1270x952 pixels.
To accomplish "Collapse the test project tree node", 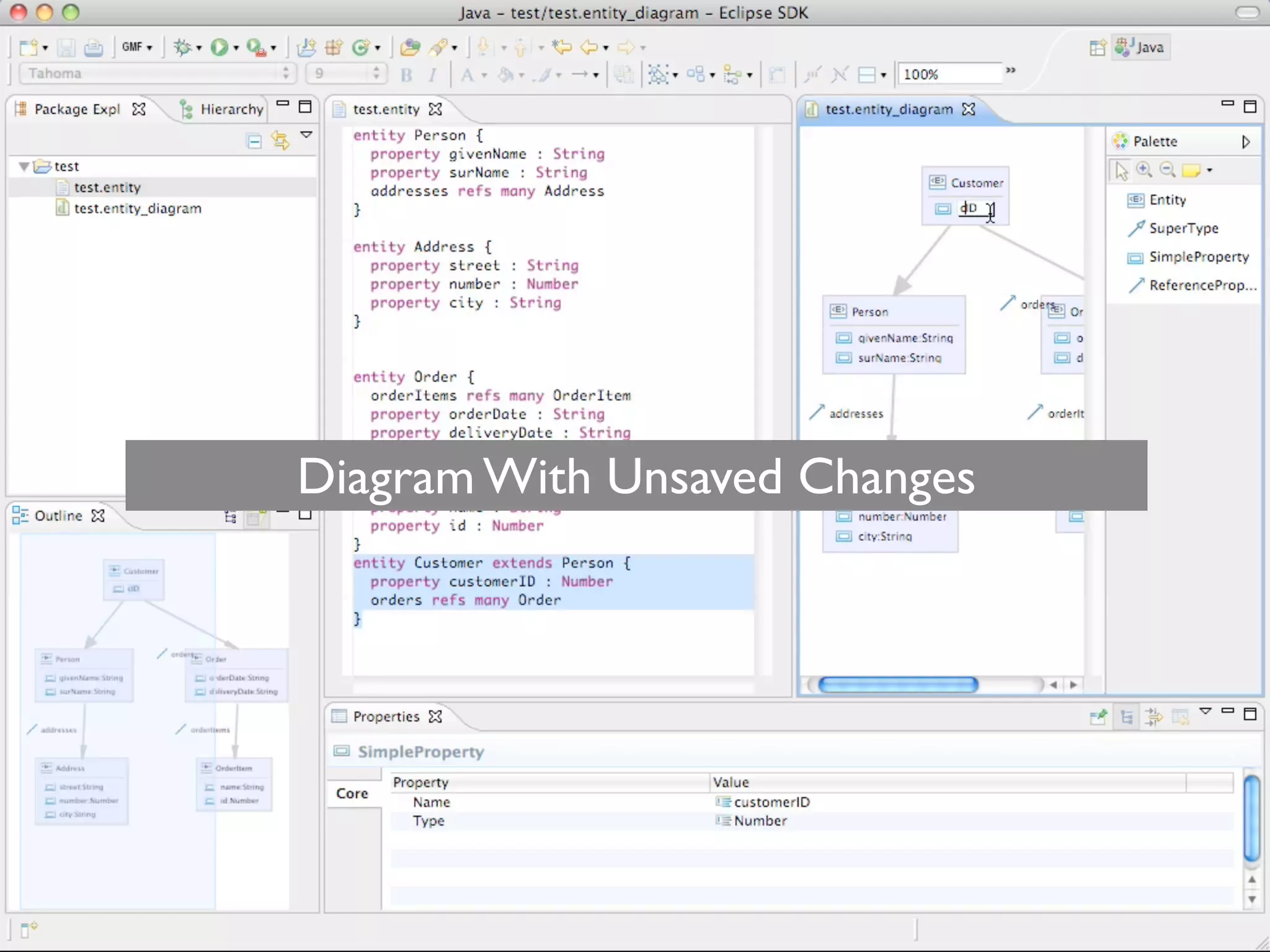I will pos(24,166).
